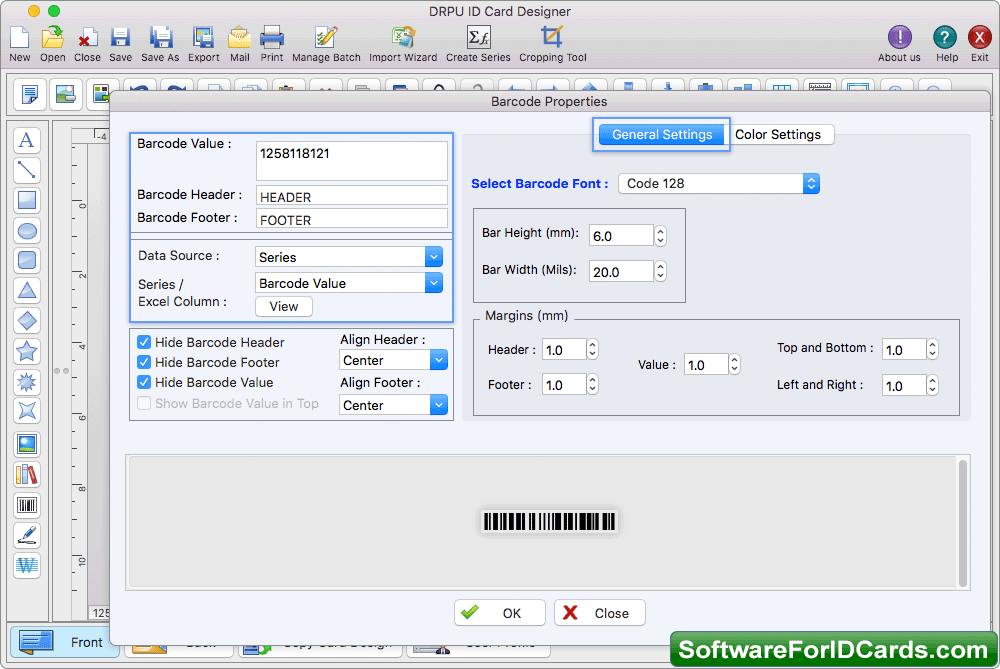Screen dimensions: 1000x669
Task: Click the Barcode Footer input field
Action: click(x=351, y=219)
